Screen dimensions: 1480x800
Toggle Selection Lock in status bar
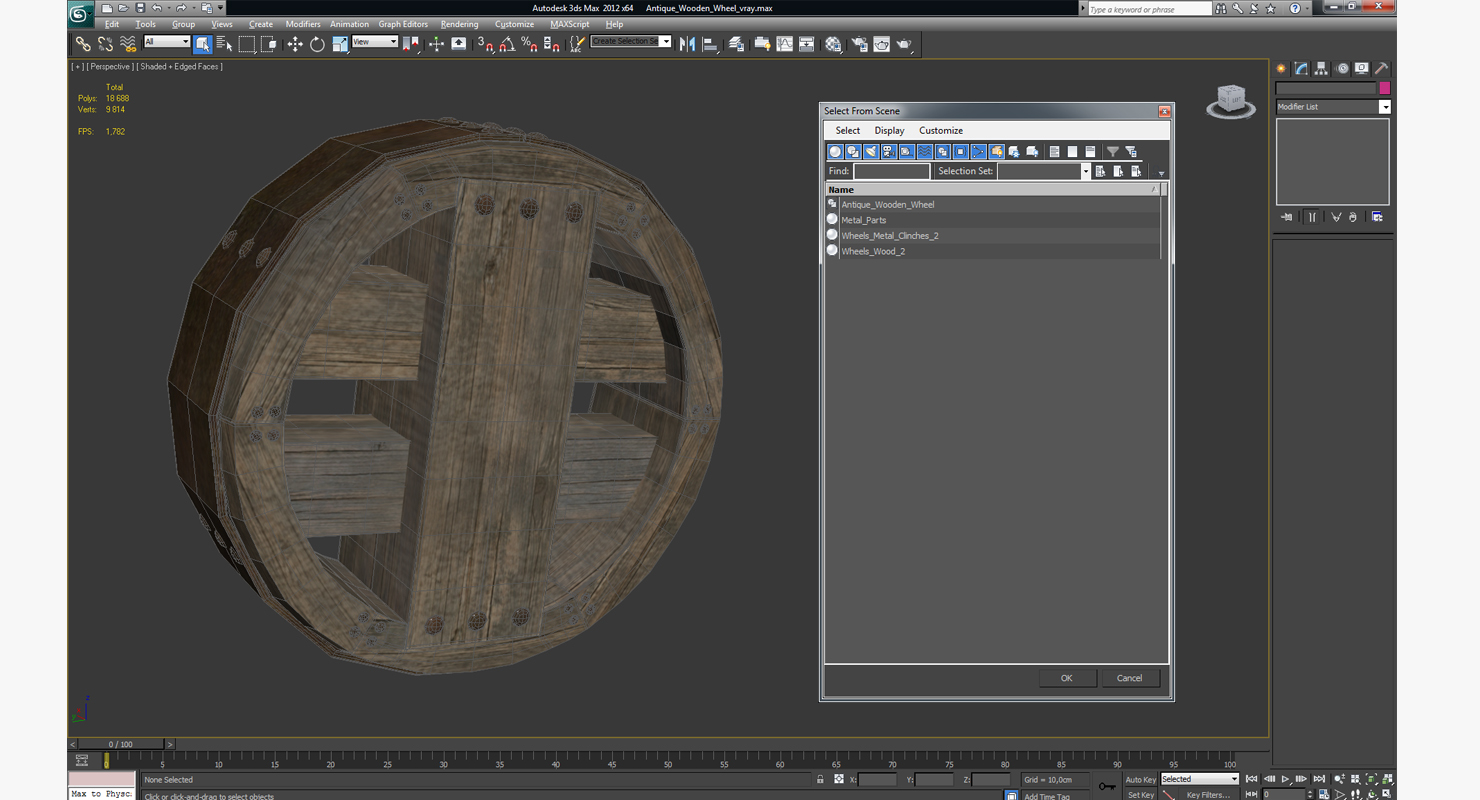[820, 779]
